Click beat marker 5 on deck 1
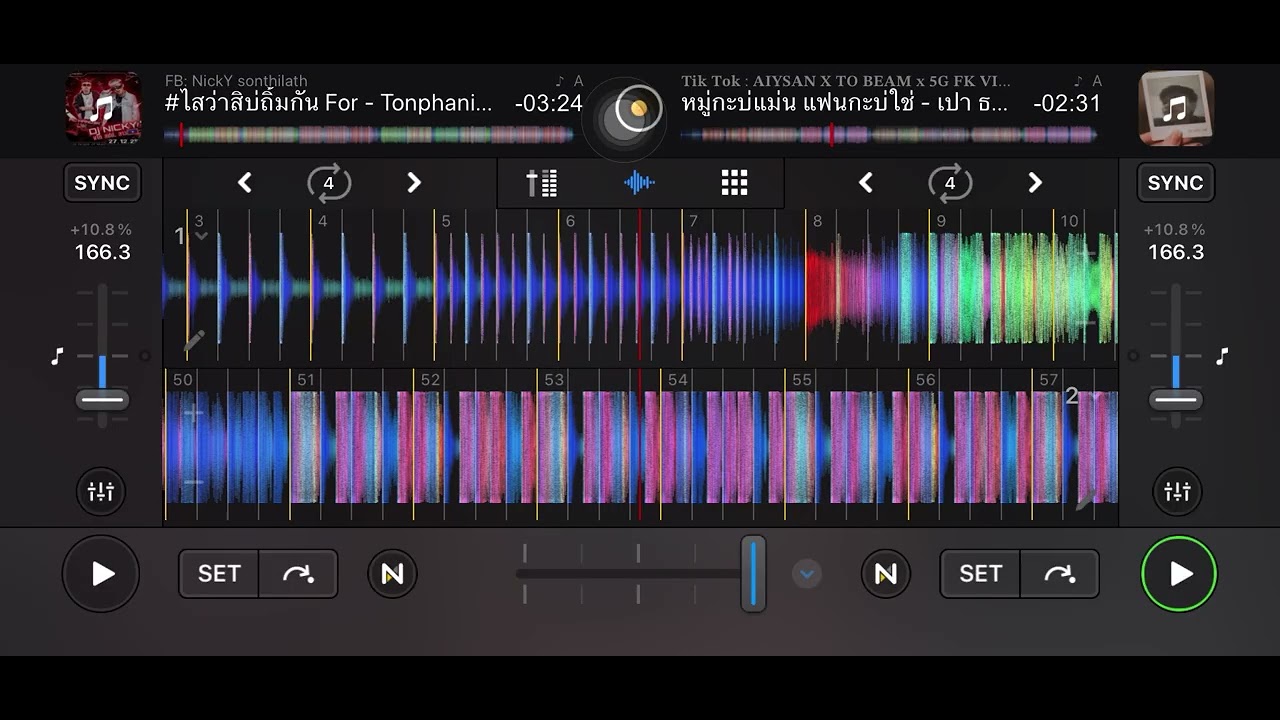Image resolution: width=1280 pixels, height=720 pixels. coord(446,221)
